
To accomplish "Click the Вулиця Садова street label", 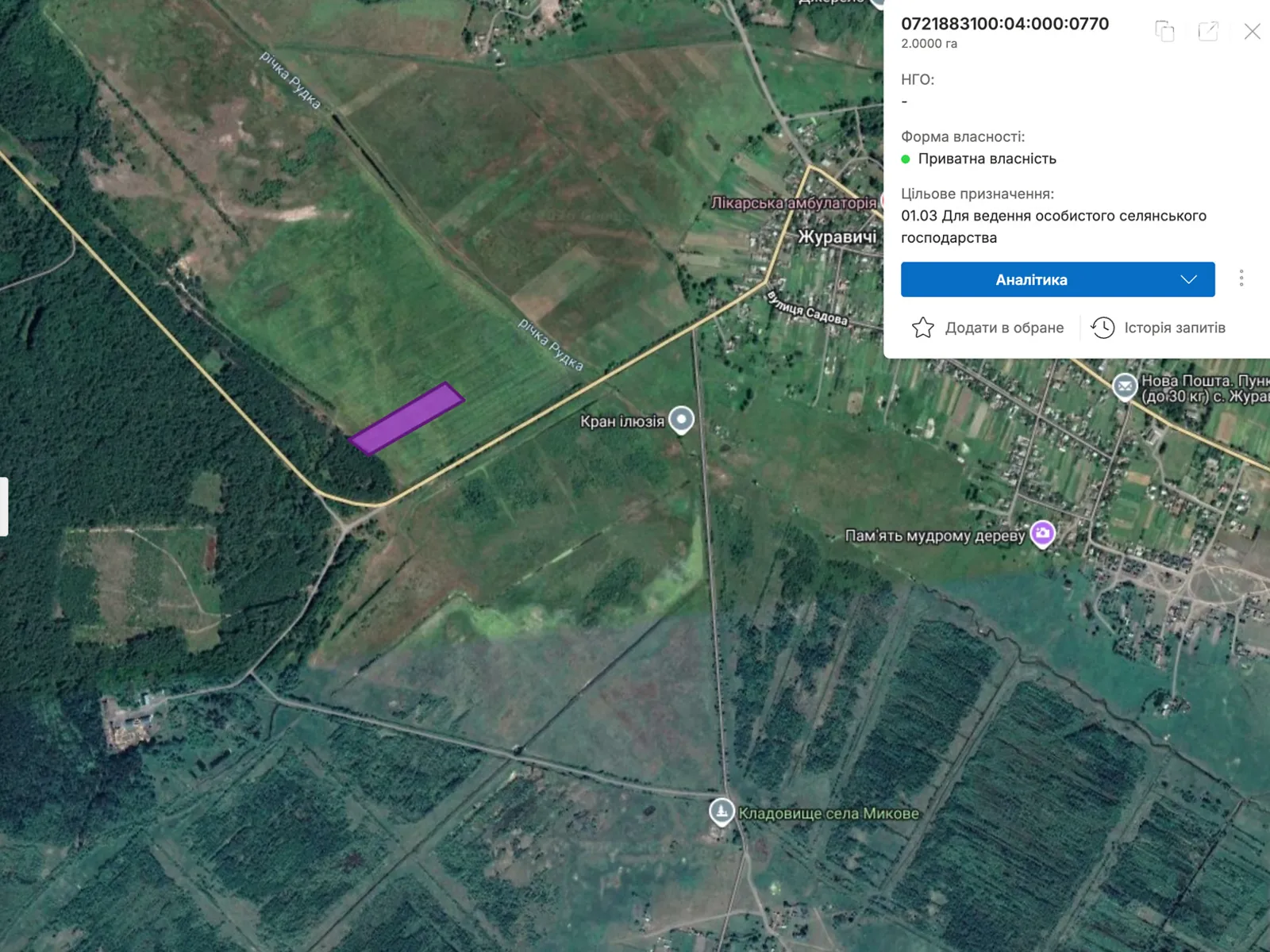I will [807, 309].
